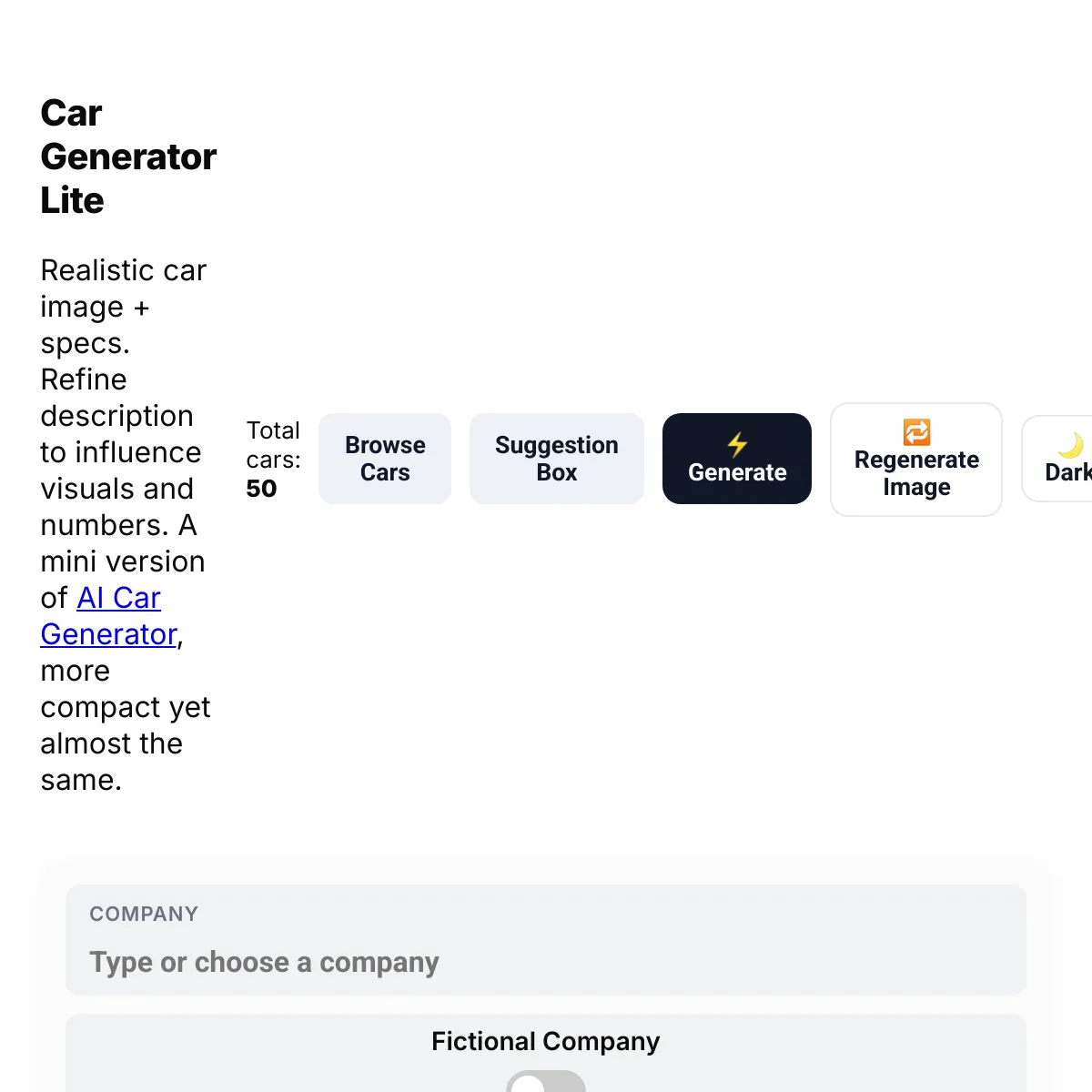Click the total cars count 50
Screen dimensions: 1092x1092
pyautogui.click(x=261, y=489)
